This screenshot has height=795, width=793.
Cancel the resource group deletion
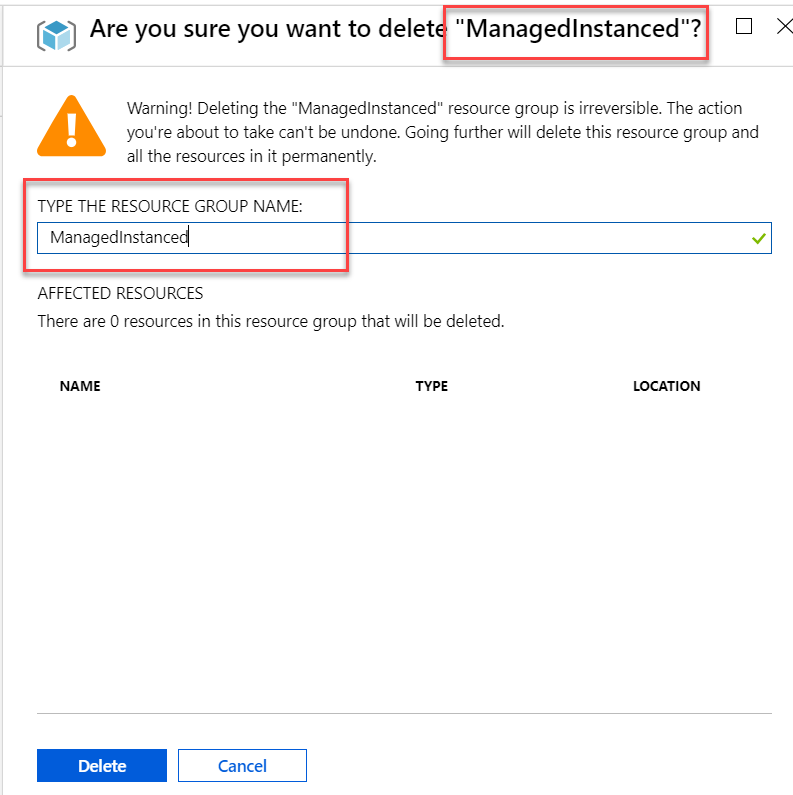click(x=242, y=766)
